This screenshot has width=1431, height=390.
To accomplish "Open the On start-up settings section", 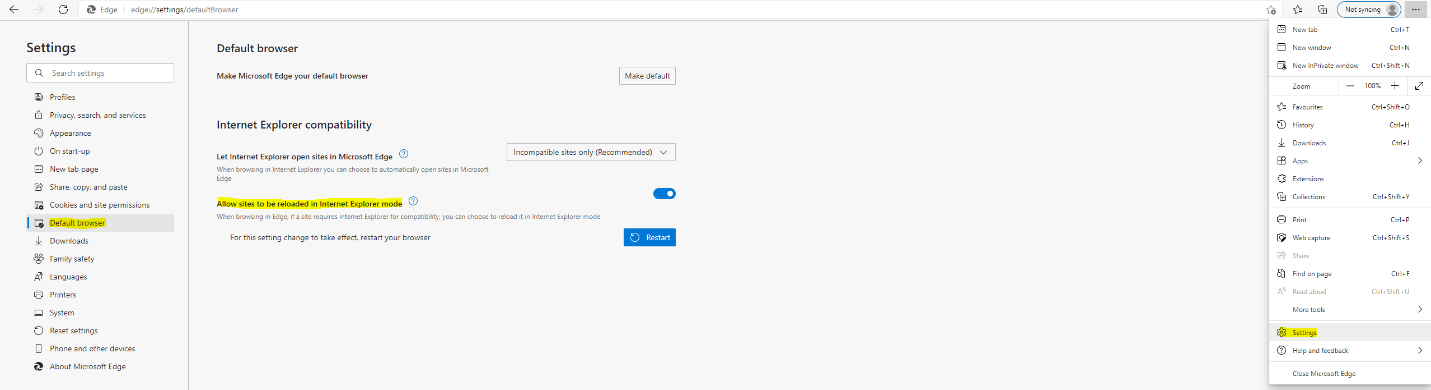I will click(100, 151).
